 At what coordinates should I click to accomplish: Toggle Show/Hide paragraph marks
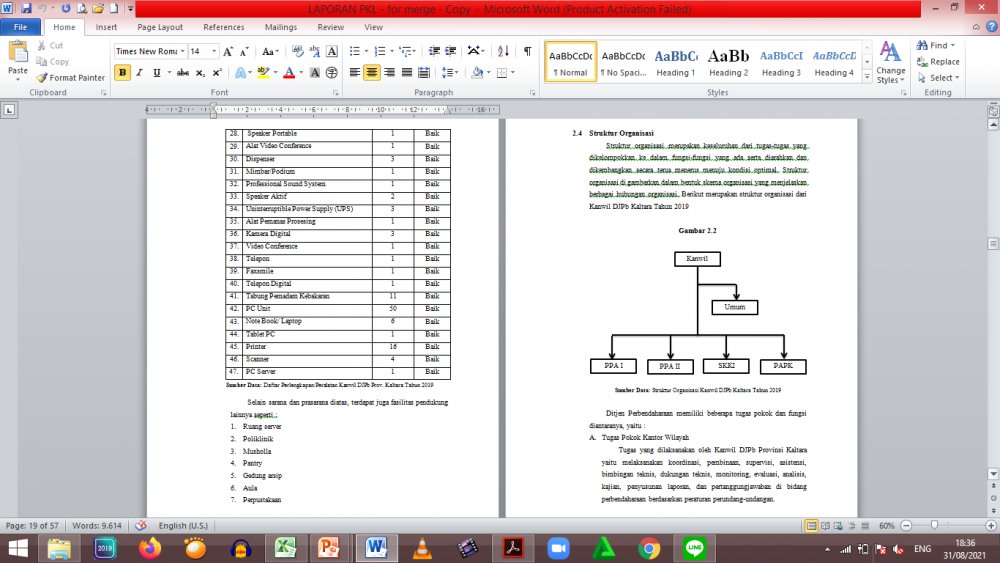527,51
